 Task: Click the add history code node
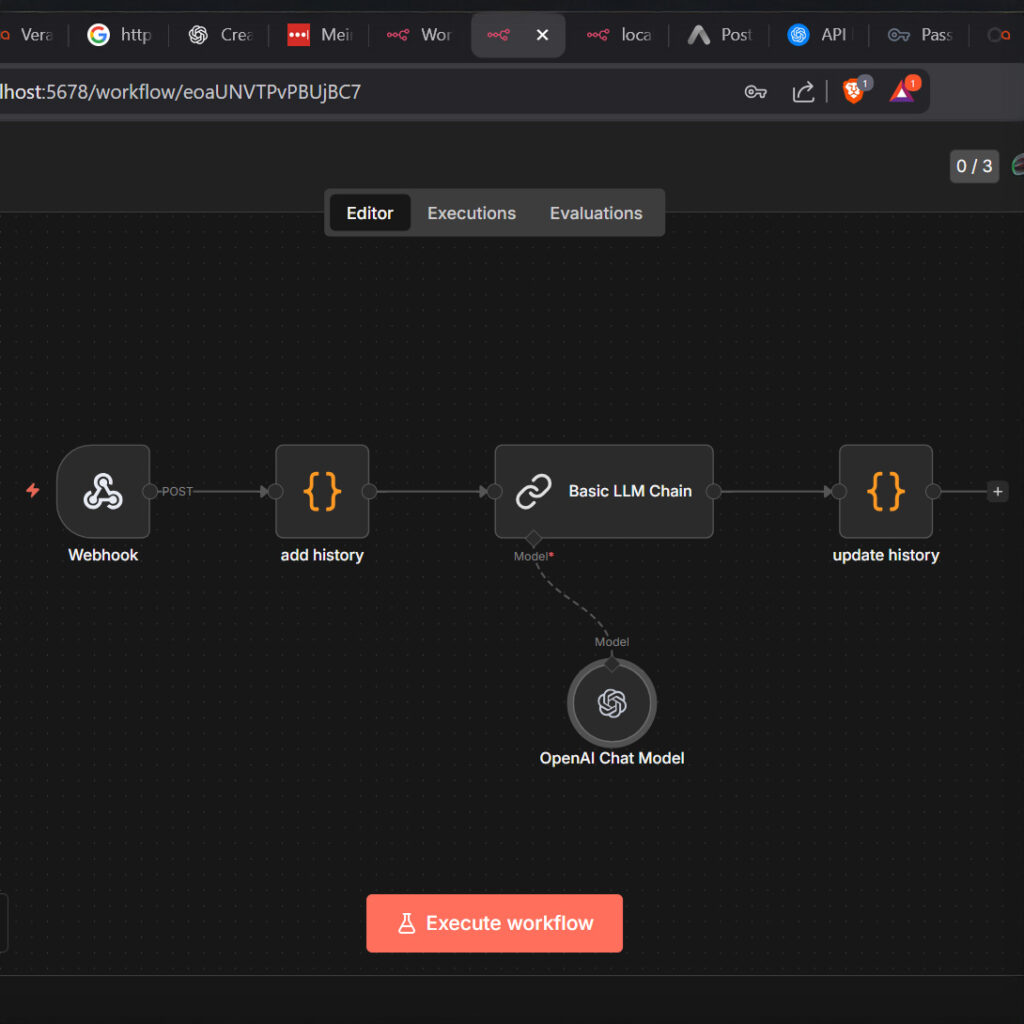tap(322, 491)
